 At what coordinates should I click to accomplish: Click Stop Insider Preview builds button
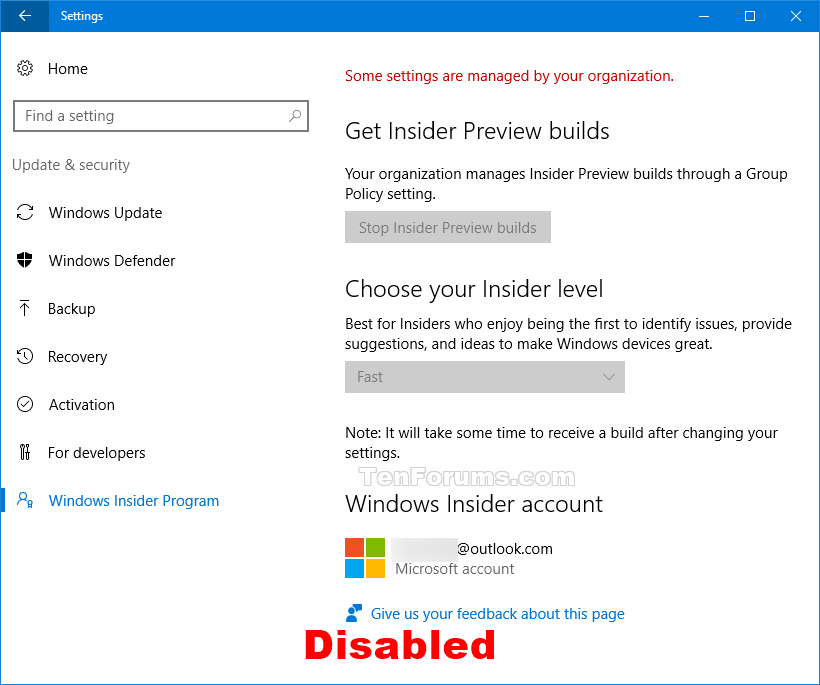pyautogui.click(x=448, y=227)
